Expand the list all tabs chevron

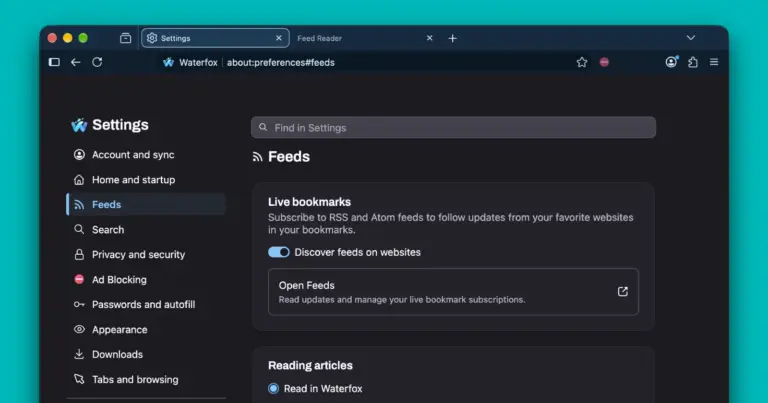(x=691, y=38)
